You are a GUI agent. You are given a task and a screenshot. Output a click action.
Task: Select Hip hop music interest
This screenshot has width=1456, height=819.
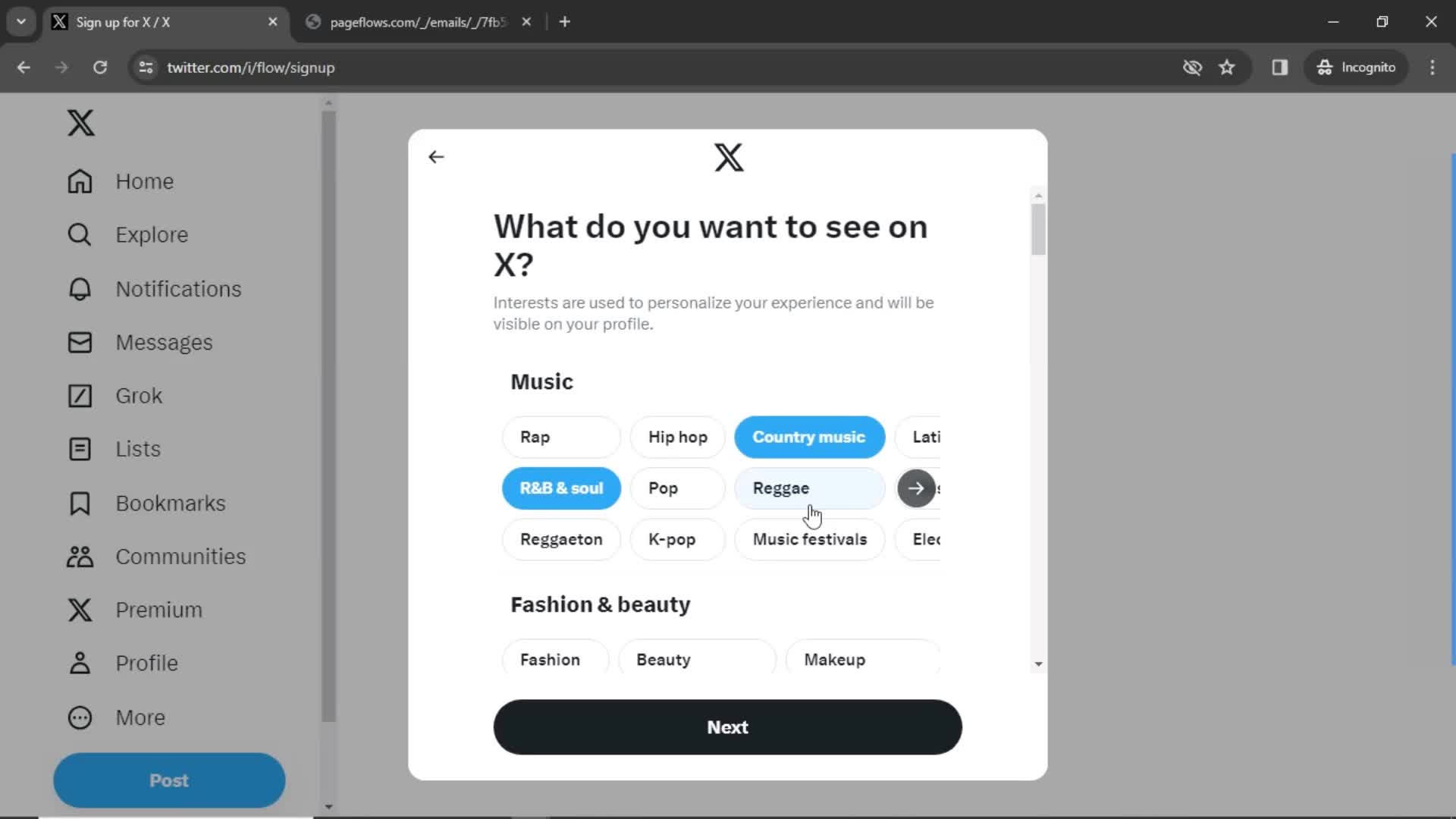pos(677,437)
